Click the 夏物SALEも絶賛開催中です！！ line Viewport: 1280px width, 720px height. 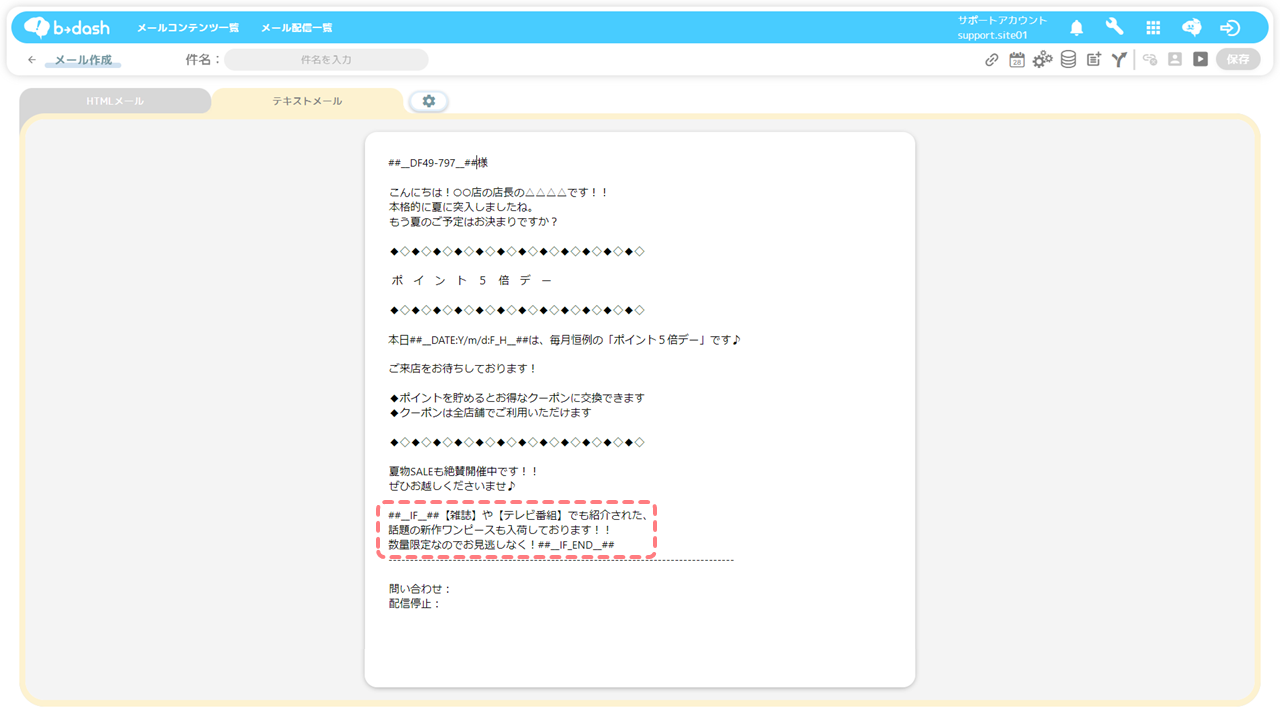[x=464, y=471]
